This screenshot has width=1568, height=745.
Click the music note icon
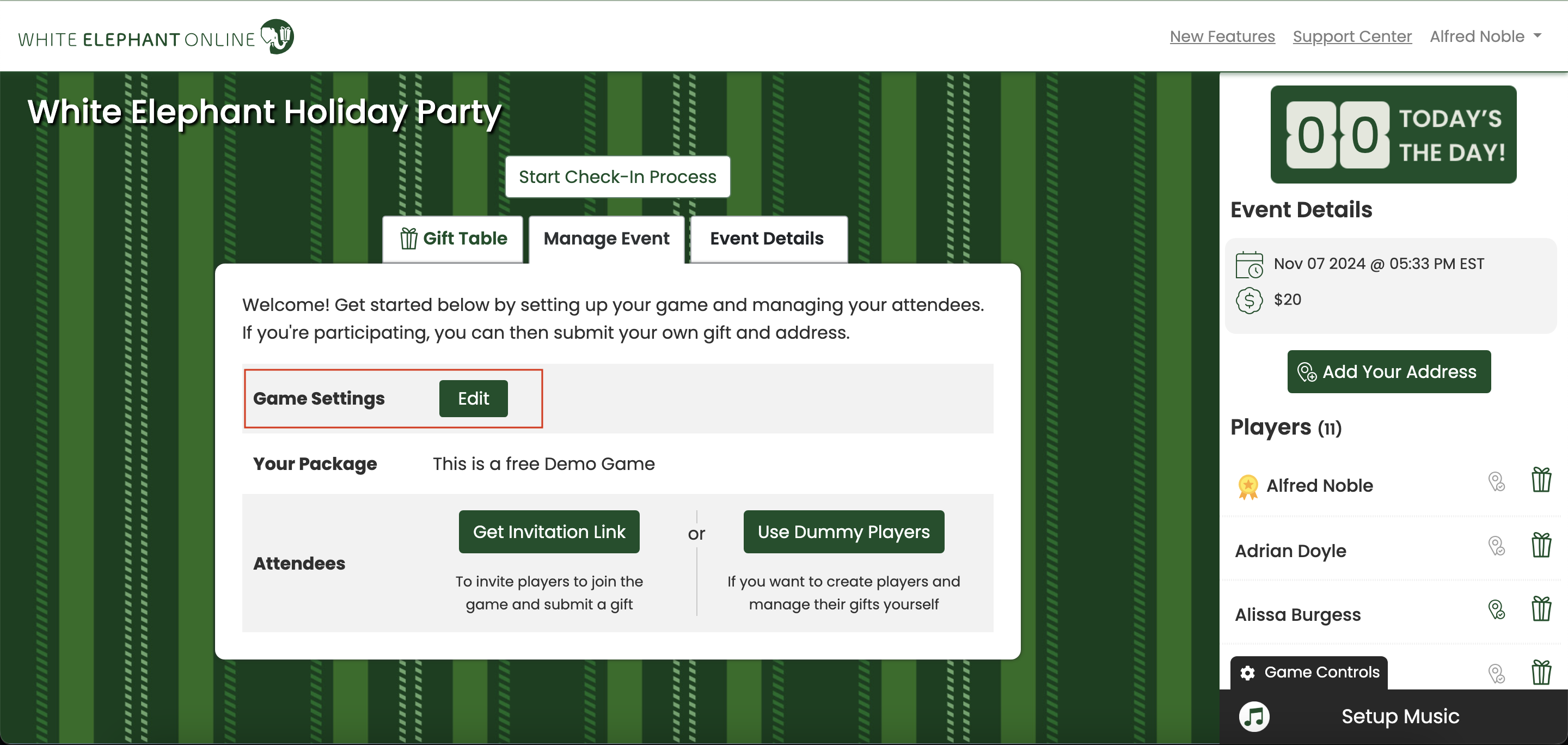[1254, 716]
